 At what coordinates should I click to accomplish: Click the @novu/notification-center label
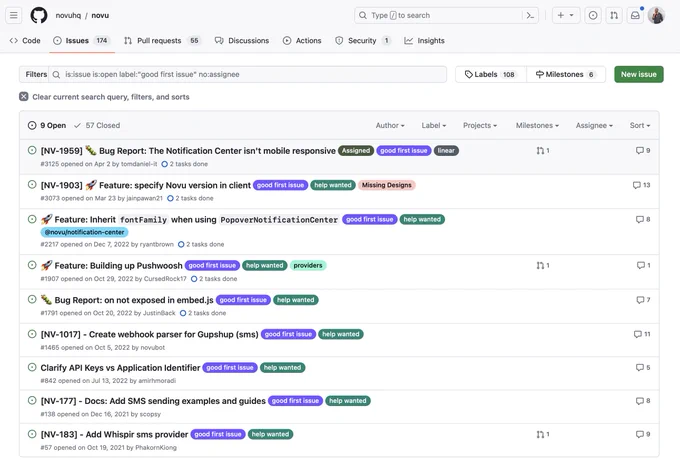click(84, 232)
